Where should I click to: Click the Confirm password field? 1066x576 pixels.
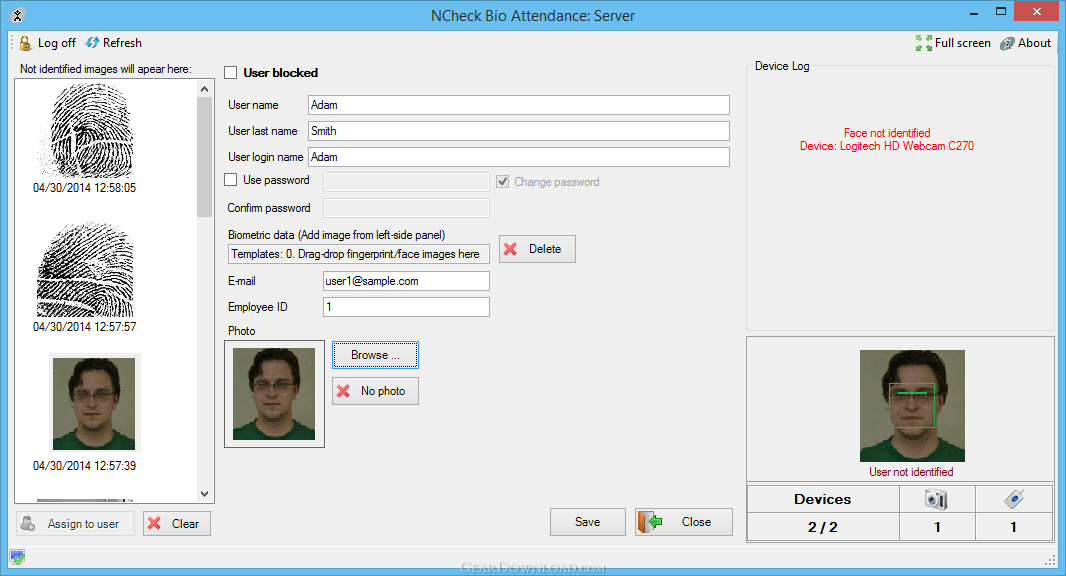(406, 207)
